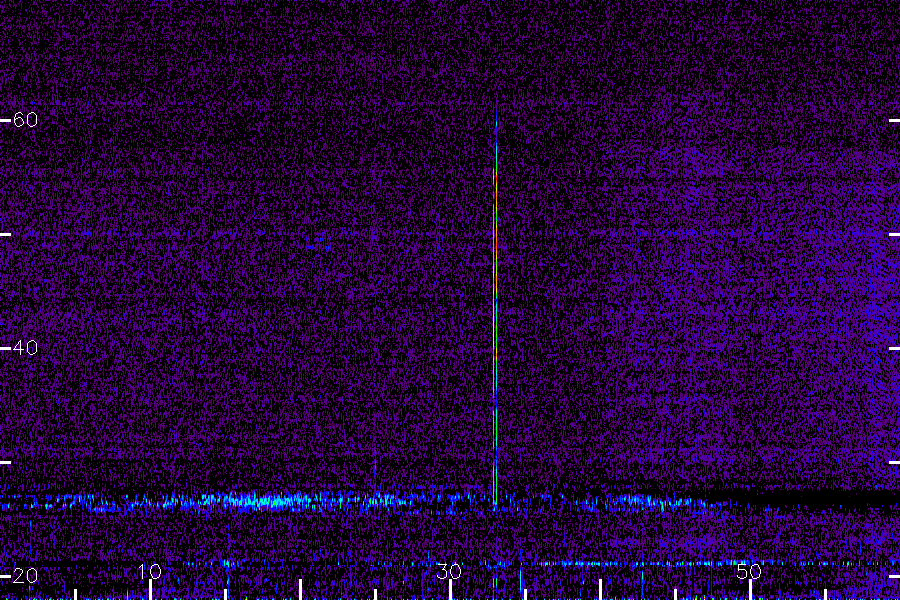
Task: Click the "20" label at the axis corner
Action: [25, 575]
